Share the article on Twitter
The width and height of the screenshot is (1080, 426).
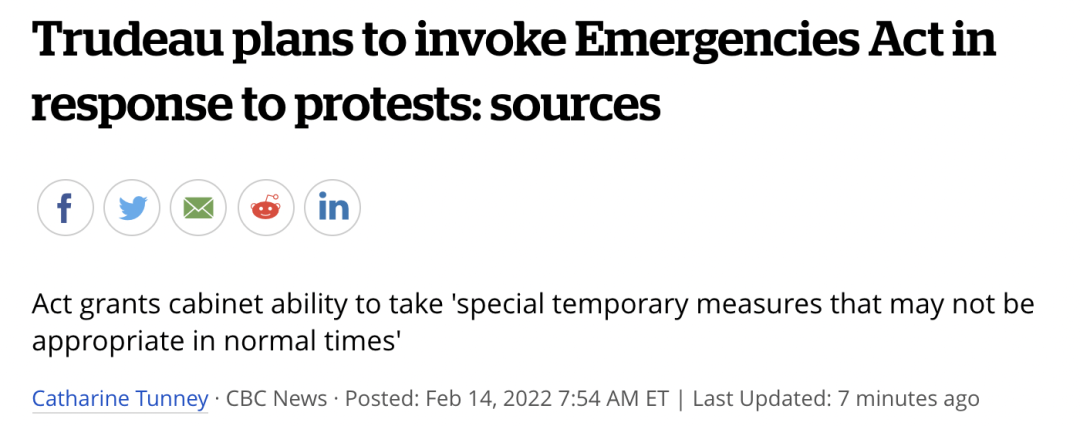pyautogui.click(x=132, y=208)
